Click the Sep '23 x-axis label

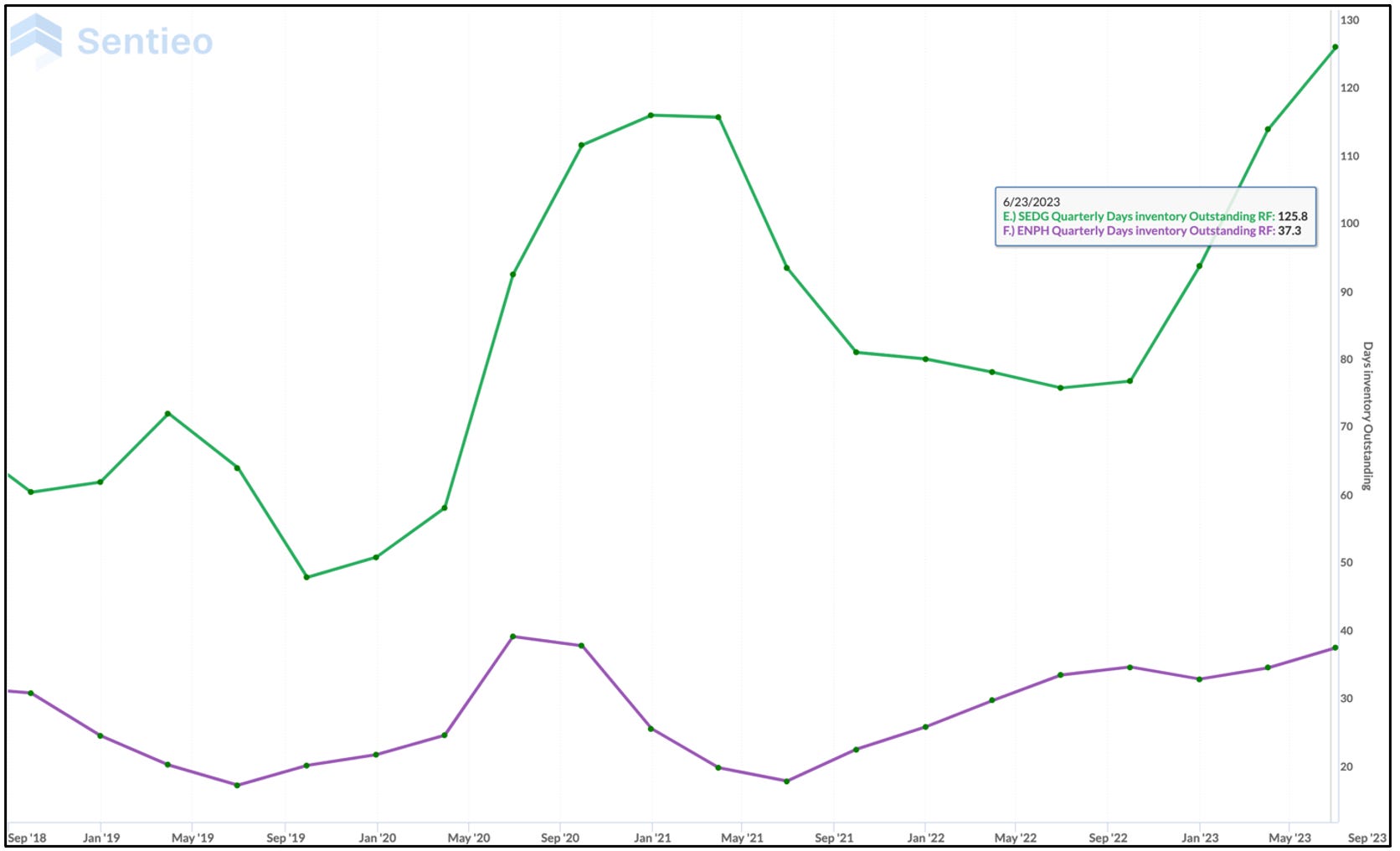click(x=1367, y=838)
